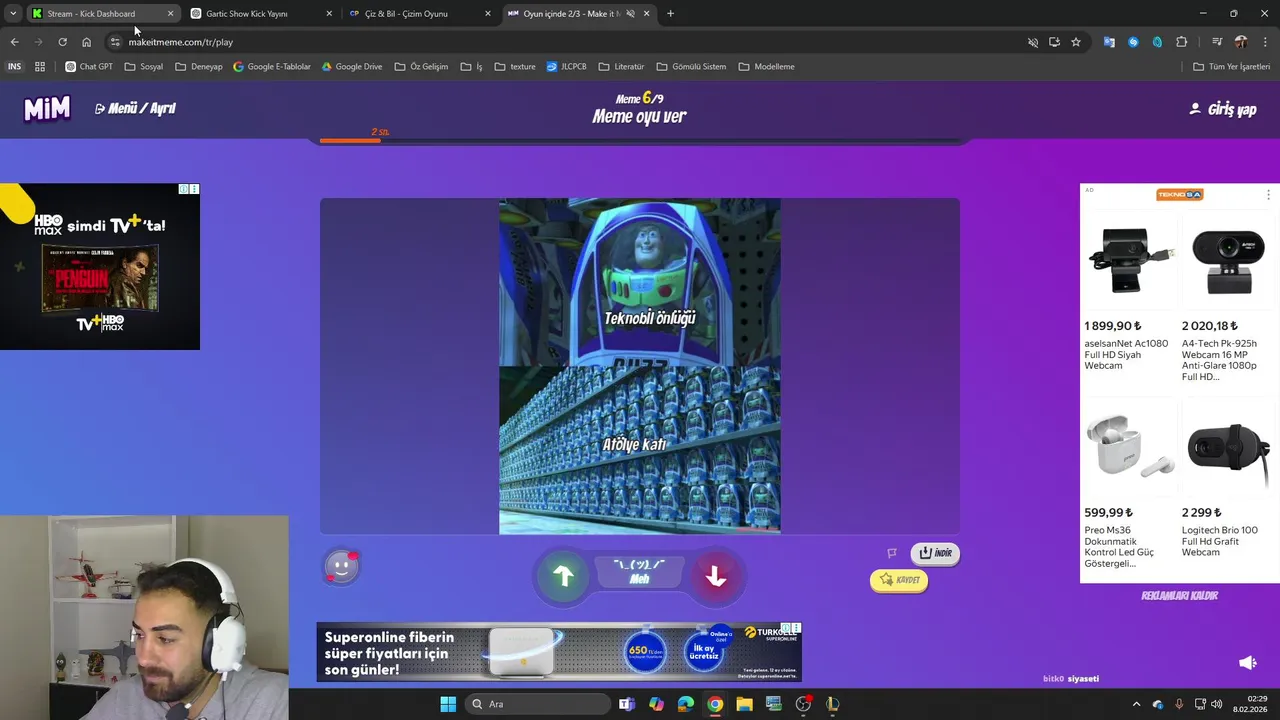
Task: Open the tab search dropdown arrow
Action: point(12,14)
